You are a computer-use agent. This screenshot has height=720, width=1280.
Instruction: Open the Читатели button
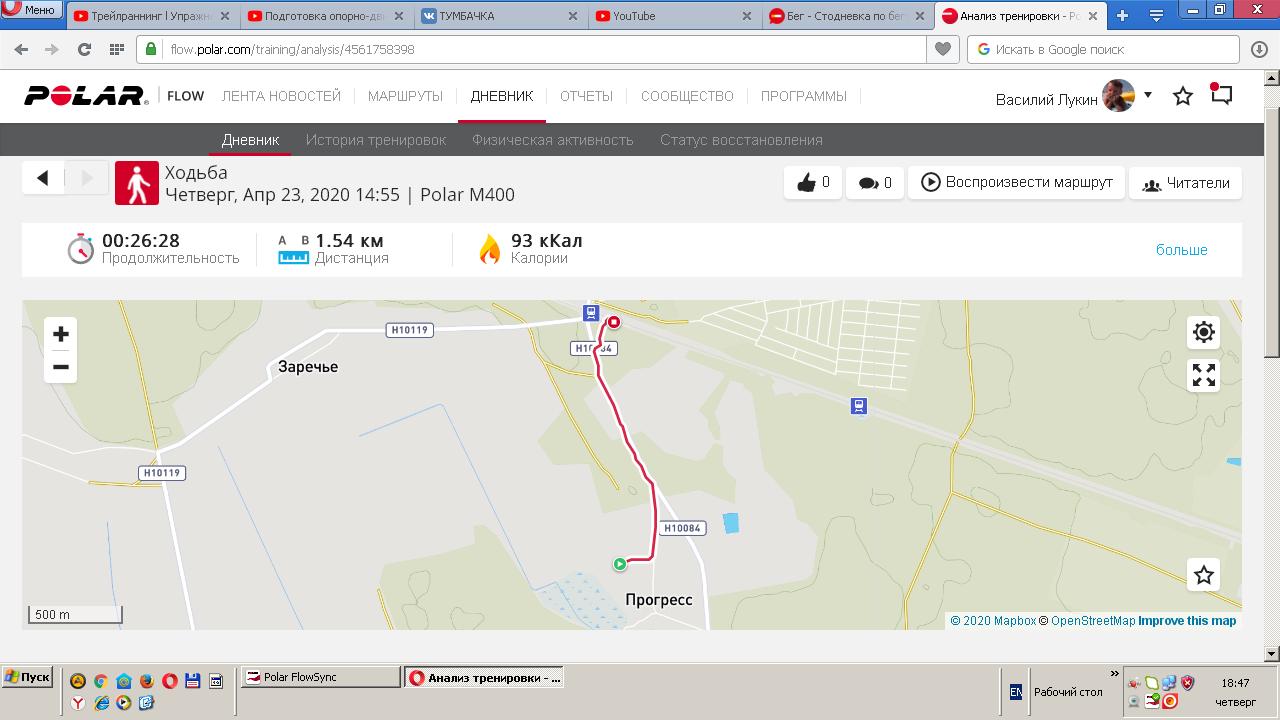tap(1185, 184)
